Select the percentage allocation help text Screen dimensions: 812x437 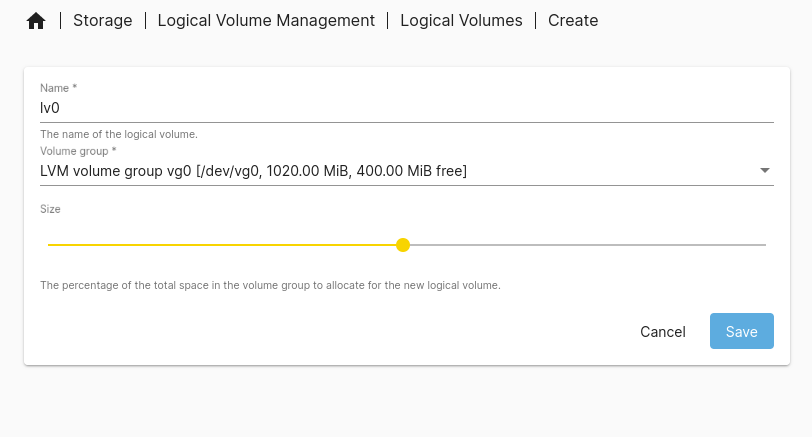click(x=270, y=285)
